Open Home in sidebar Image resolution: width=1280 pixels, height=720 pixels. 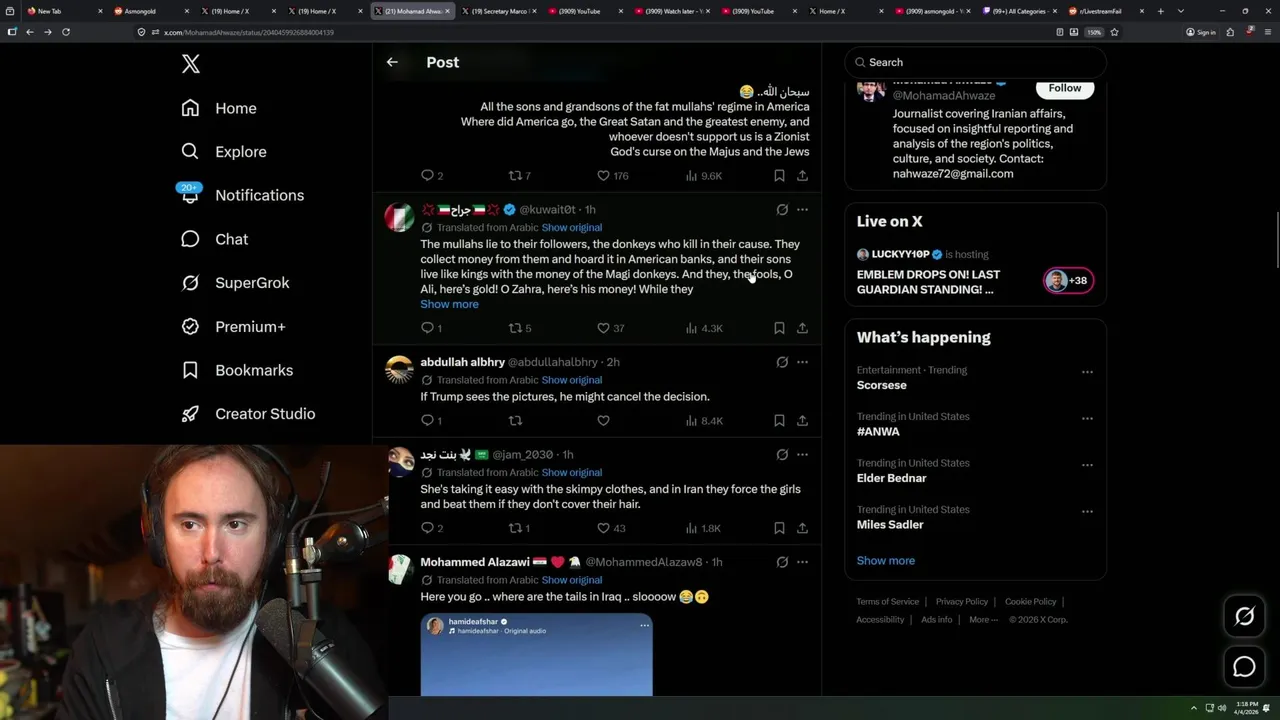[x=219, y=108]
